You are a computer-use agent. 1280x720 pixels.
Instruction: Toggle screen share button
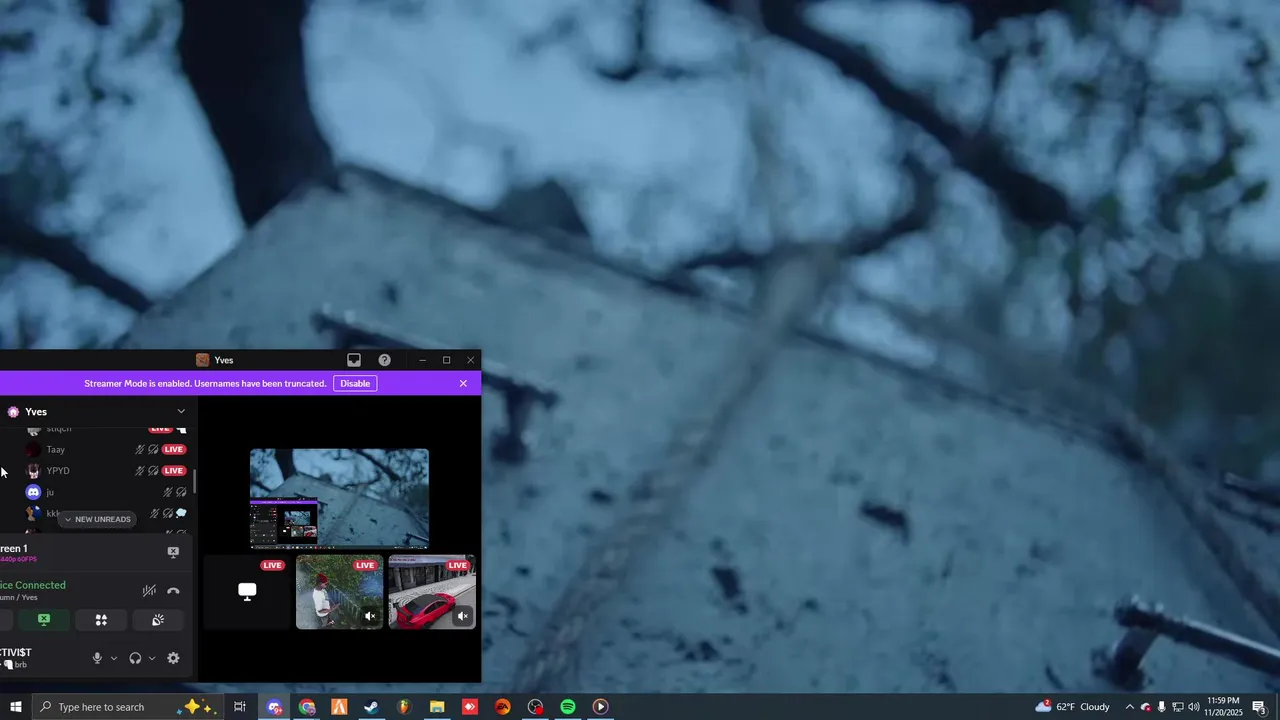pyautogui.click(x=44, y=620)
